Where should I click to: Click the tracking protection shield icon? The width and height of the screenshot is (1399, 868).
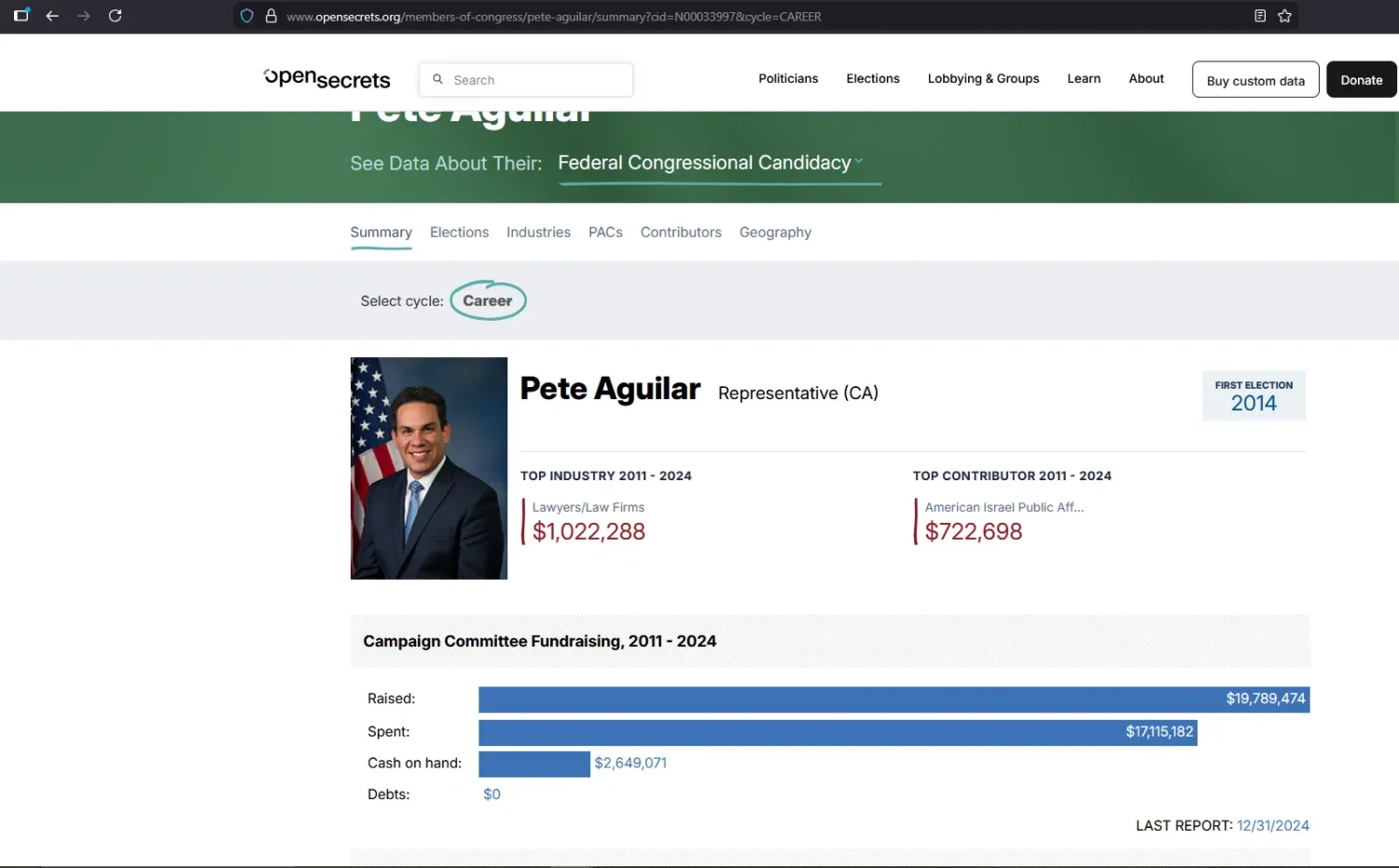pos(247,16)
